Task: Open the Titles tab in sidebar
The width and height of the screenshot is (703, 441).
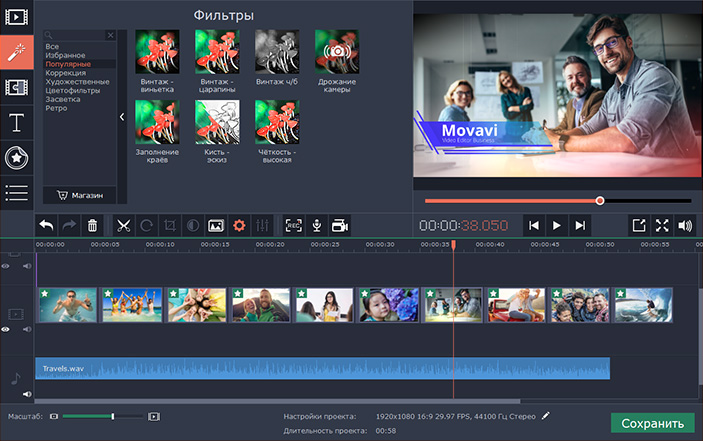Action: point(16,123)
